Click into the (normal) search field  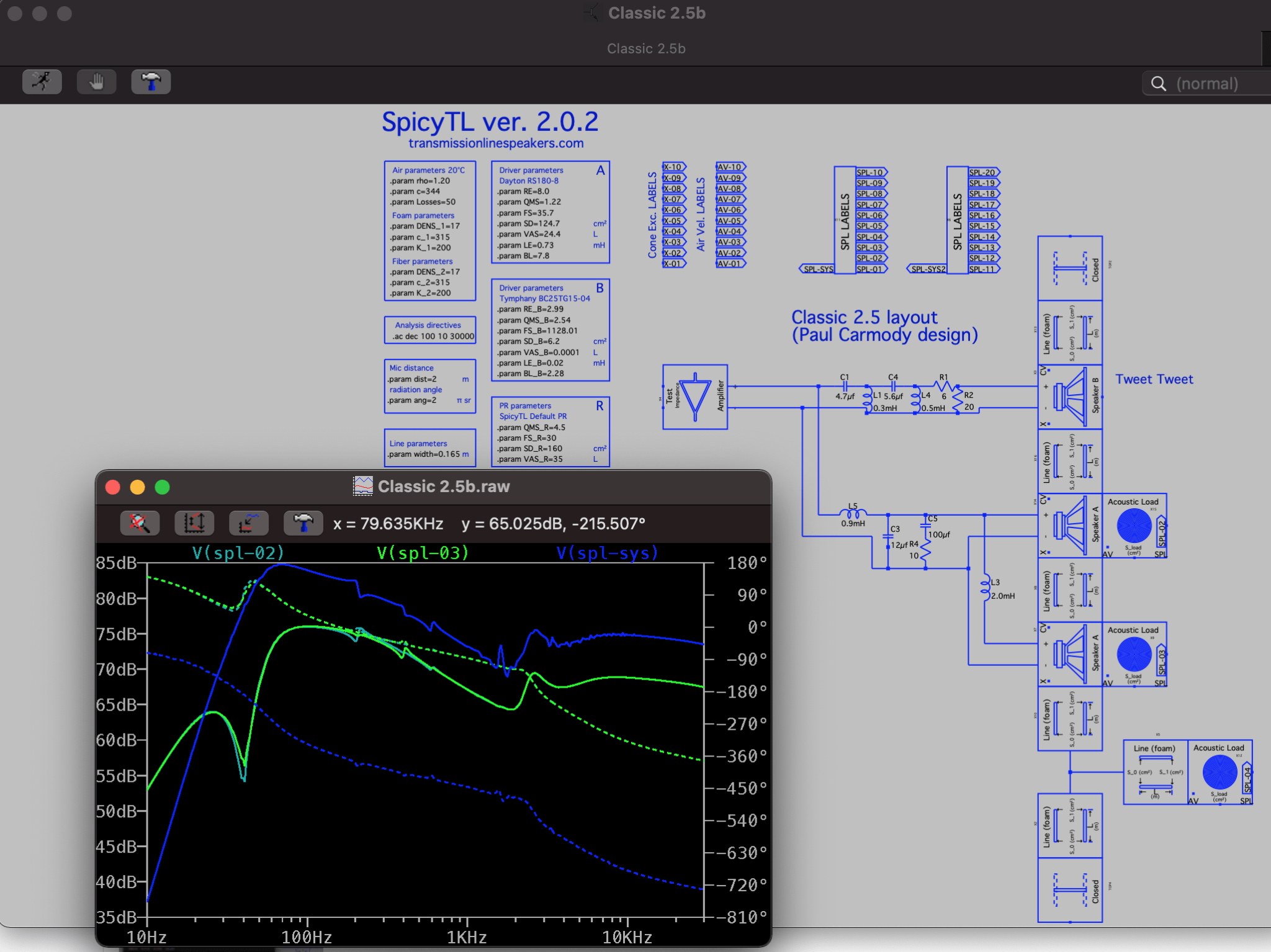(x=1206, y=84)
